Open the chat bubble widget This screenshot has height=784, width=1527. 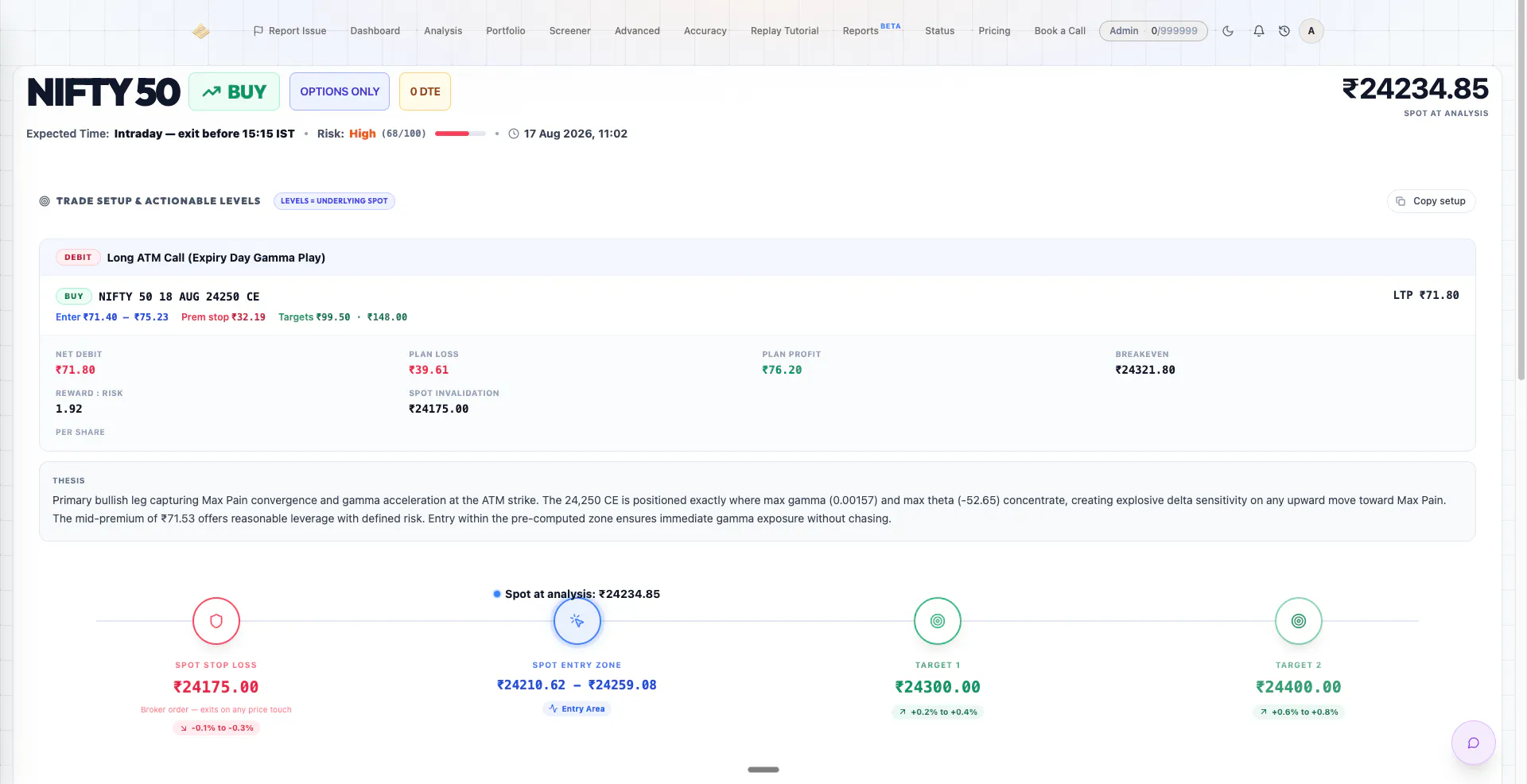pyautogui.click(x=1474, y=743)
